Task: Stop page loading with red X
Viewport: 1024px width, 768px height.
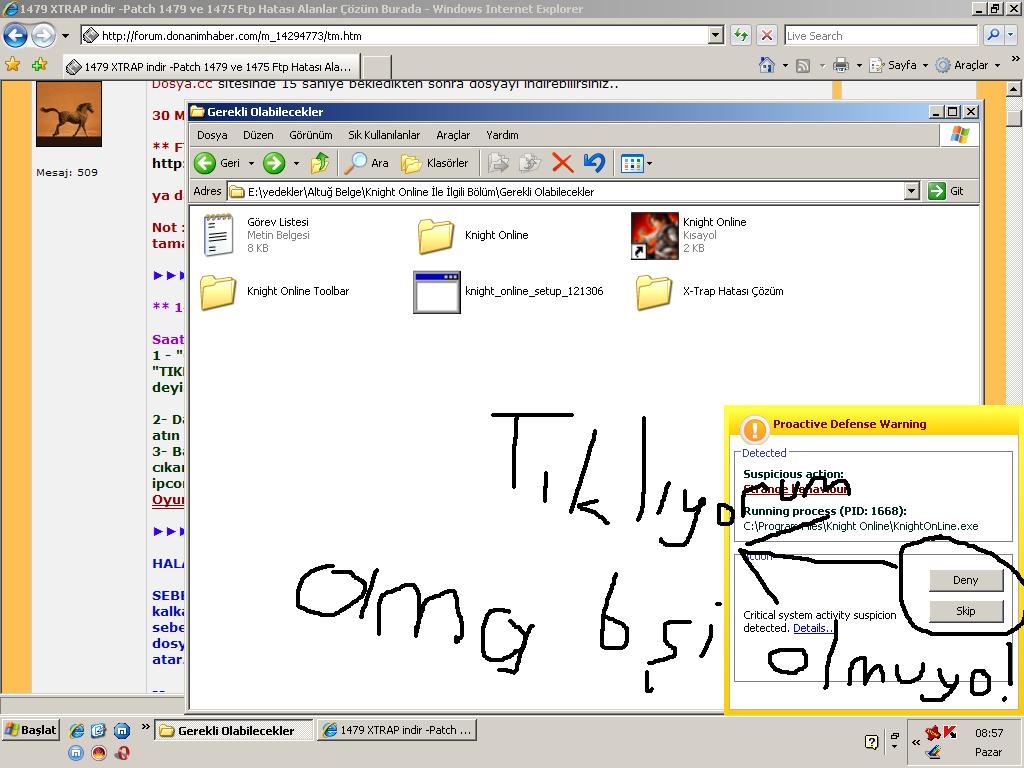Action: click(767, 35)
